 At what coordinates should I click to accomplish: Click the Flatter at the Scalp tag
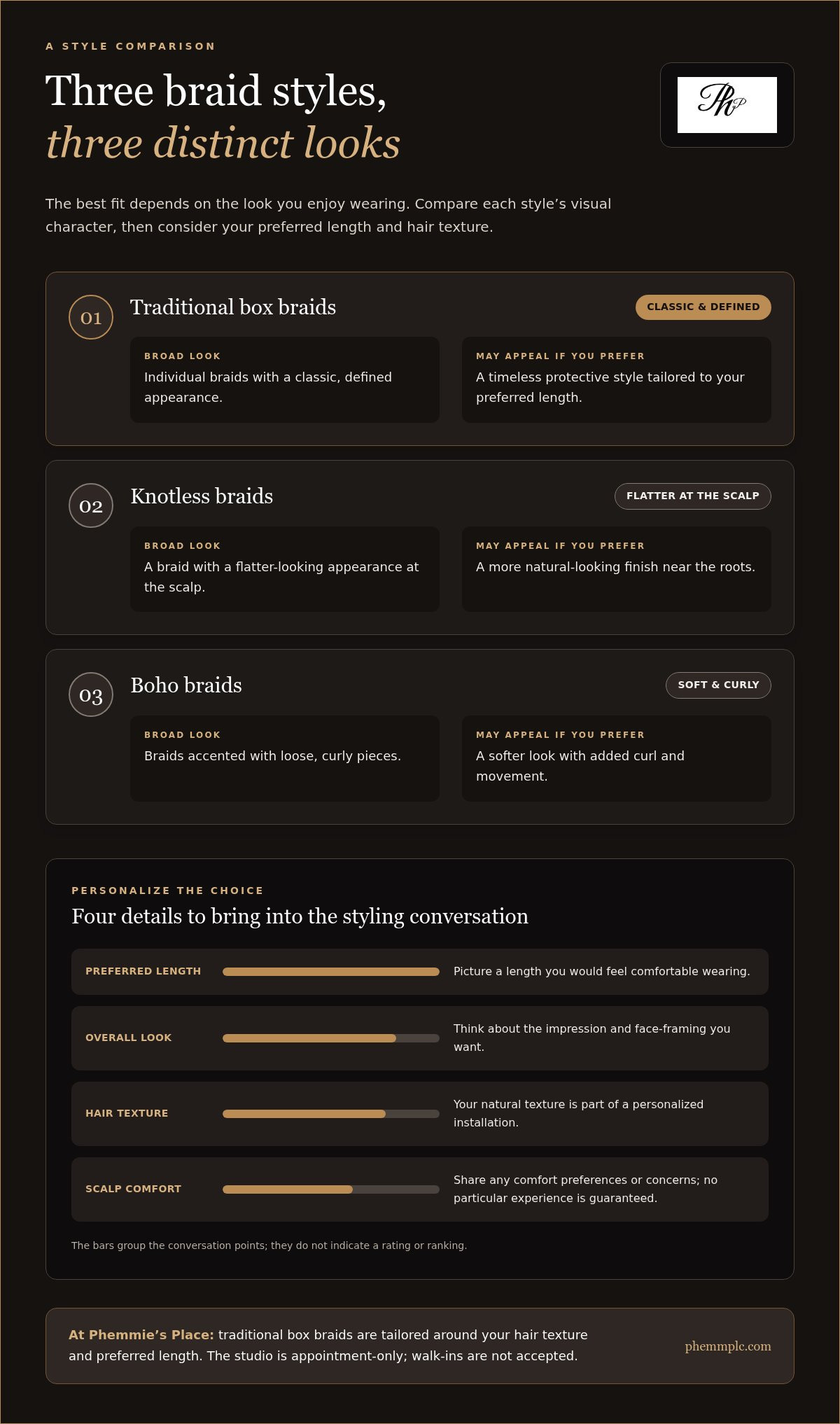[693, 496]
